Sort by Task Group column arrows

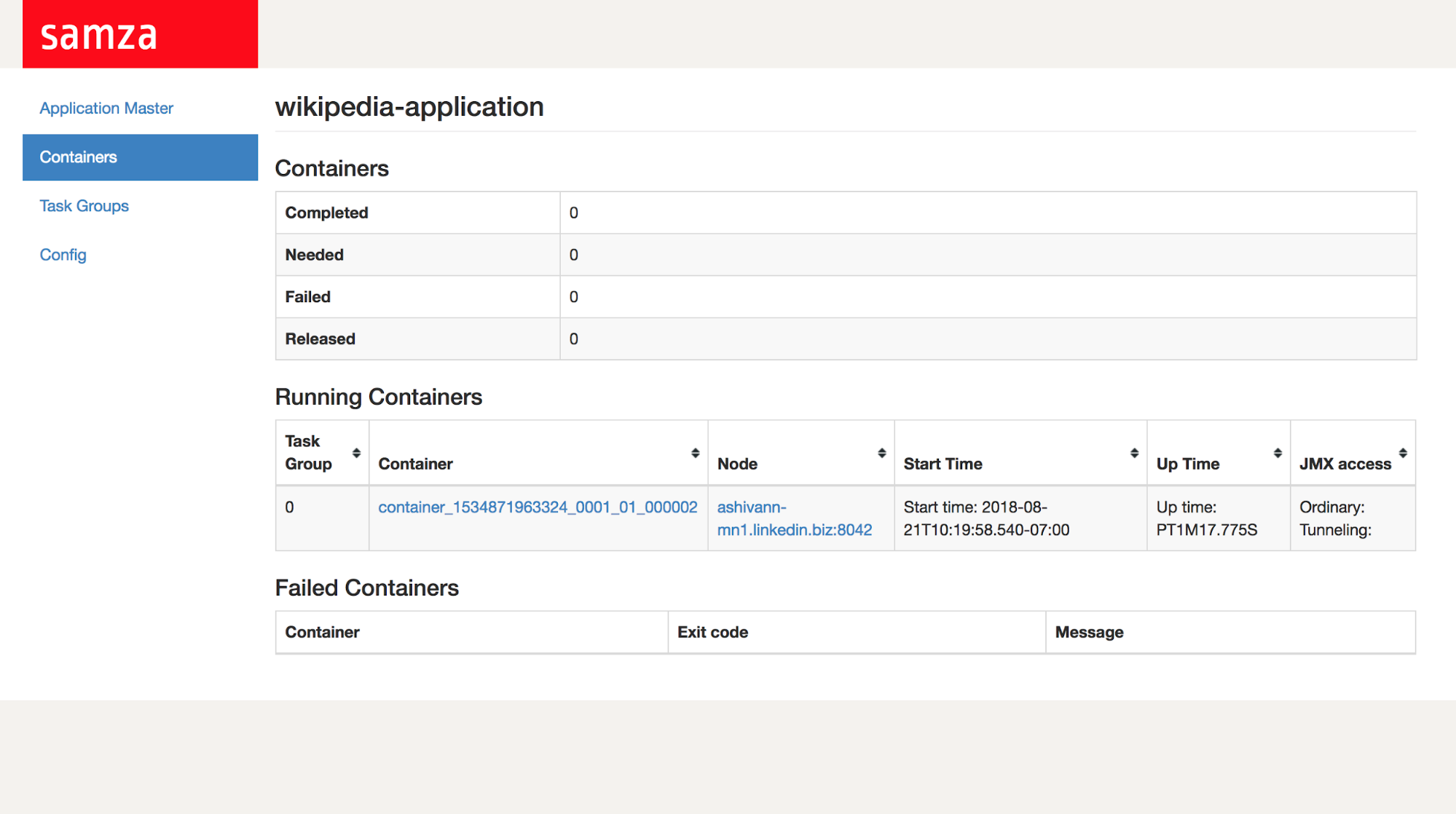pos(356,453)
